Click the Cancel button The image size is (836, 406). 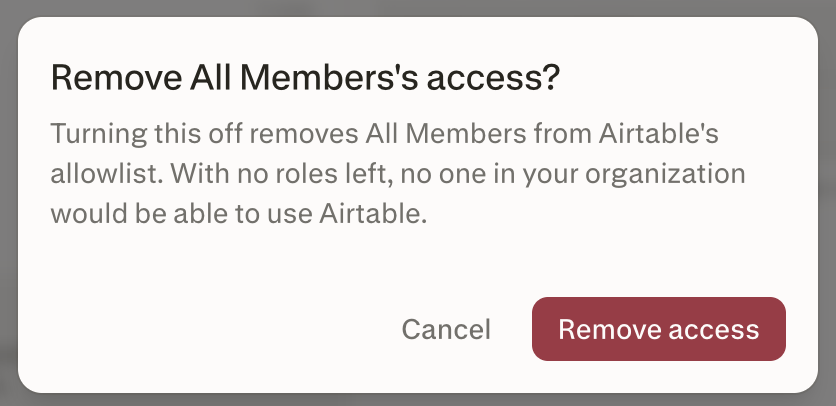coord(446,329)
